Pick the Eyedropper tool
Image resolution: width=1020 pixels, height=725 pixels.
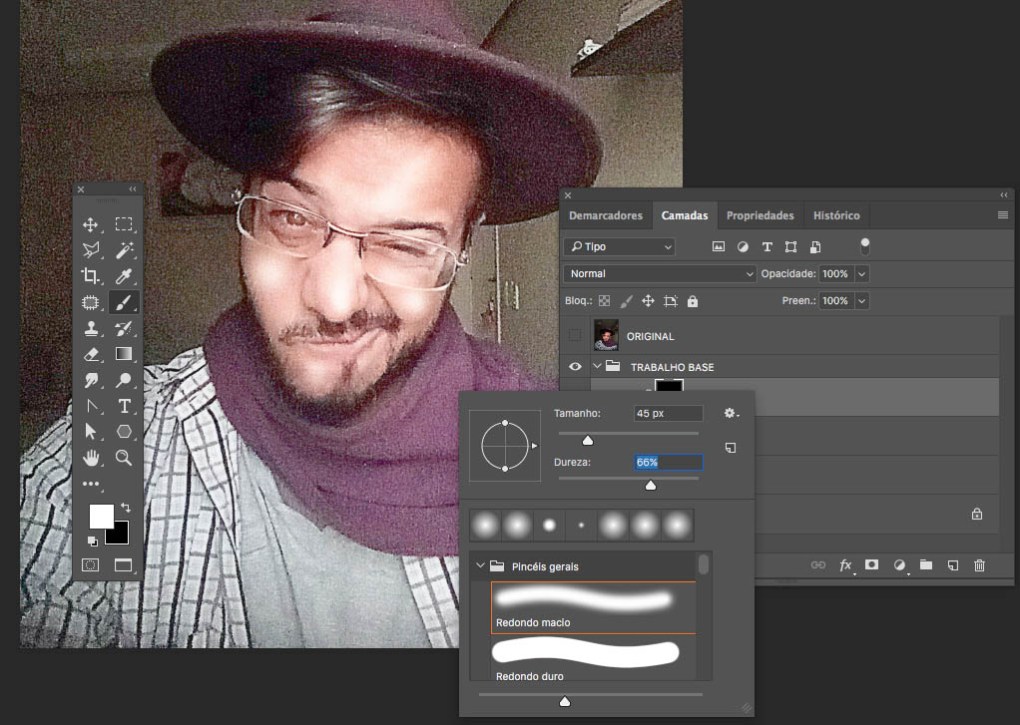(x=124, y=276)
